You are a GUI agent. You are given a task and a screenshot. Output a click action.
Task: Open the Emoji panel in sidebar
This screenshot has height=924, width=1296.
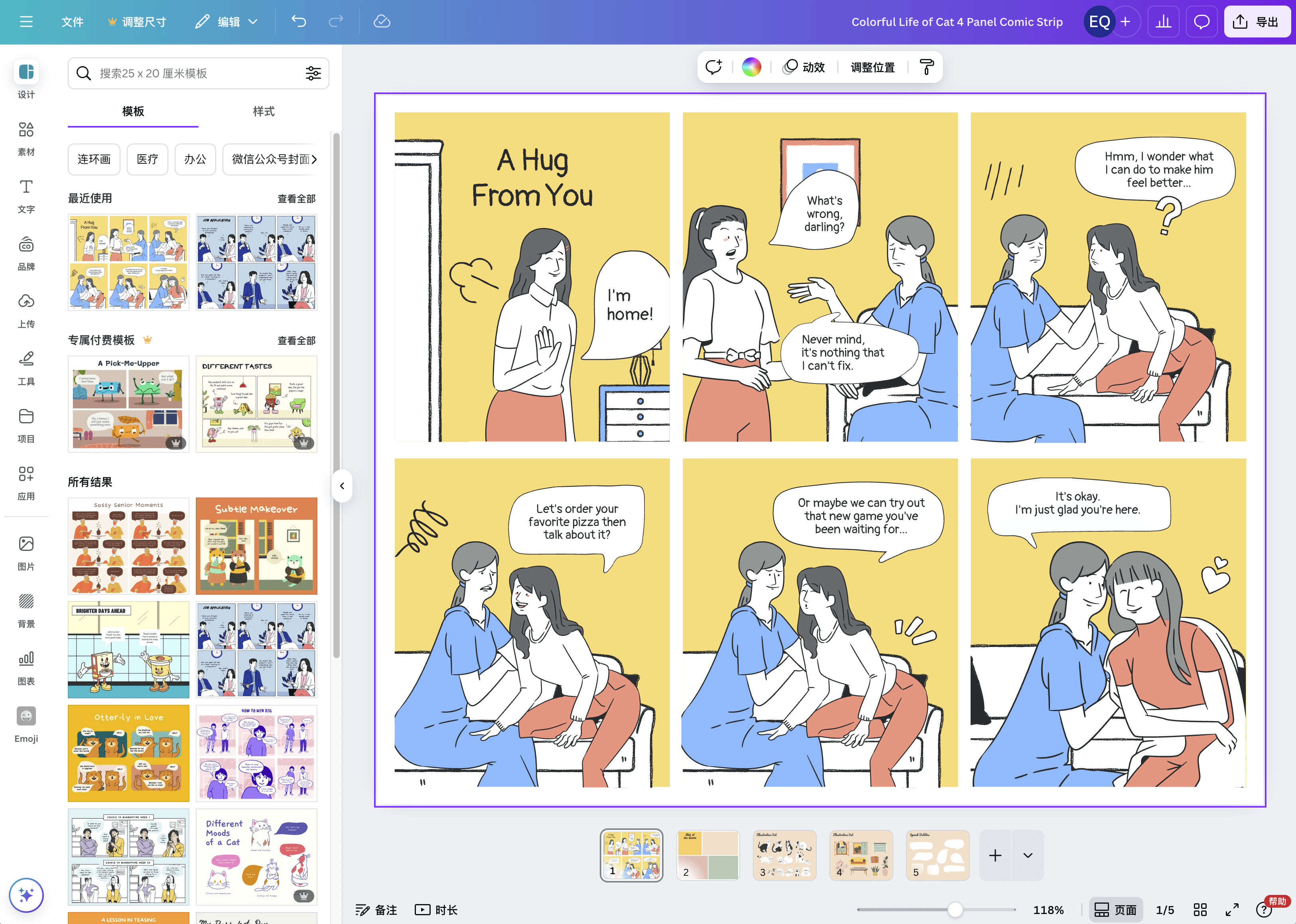point(26,723)
